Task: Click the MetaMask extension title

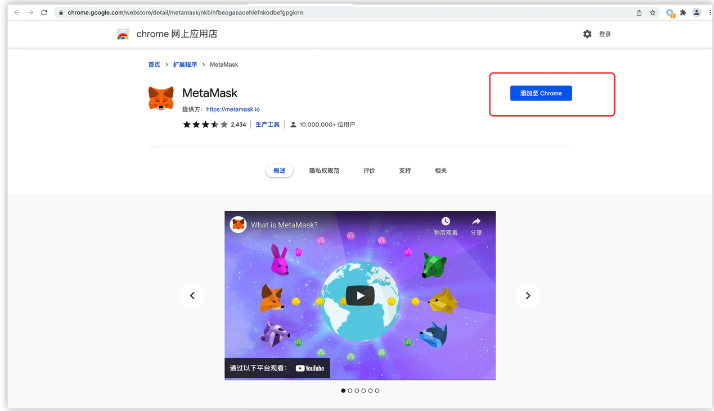Action: 209,93
